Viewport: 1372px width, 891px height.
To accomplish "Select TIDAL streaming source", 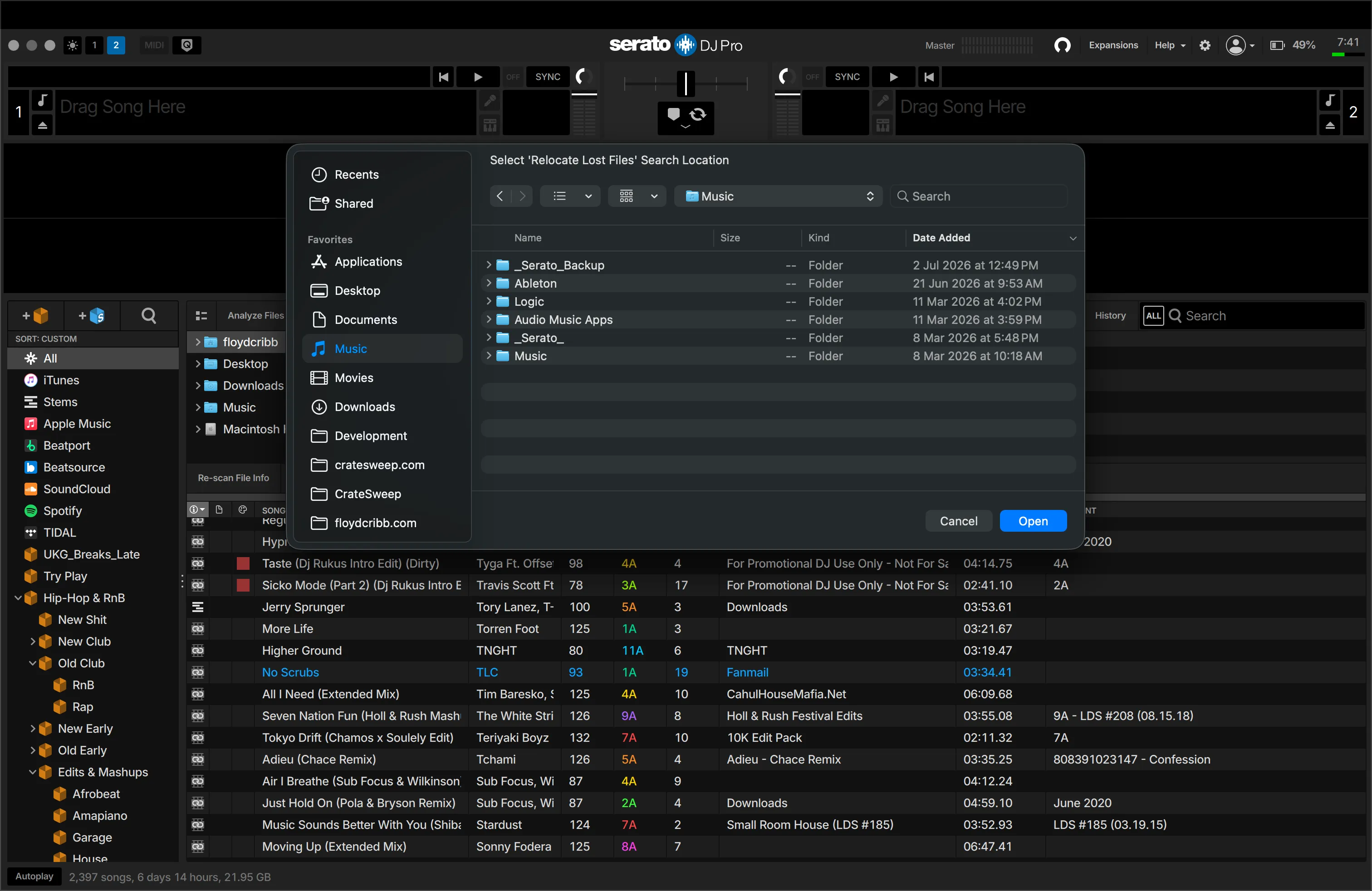I will [x=59, y=533].
